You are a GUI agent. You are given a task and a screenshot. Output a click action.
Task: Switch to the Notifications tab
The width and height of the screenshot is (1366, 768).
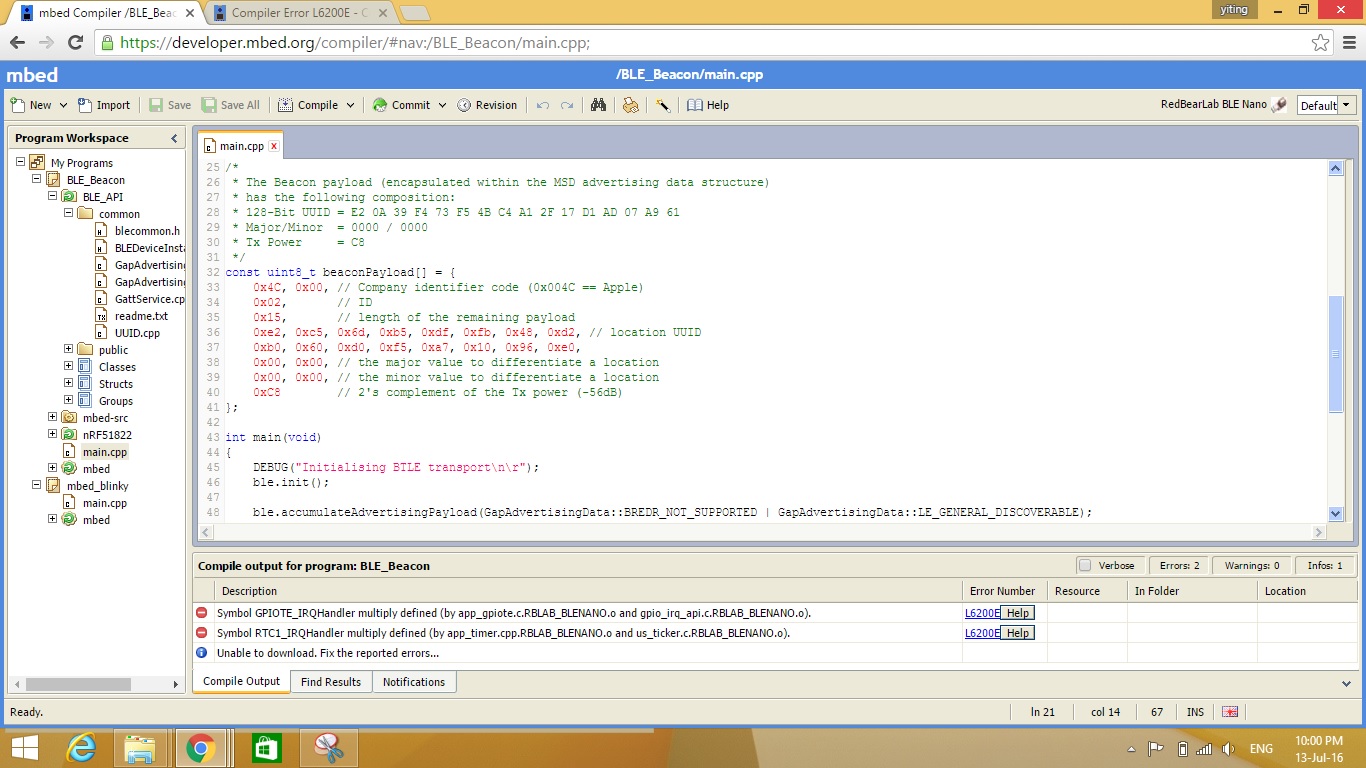coord(413,682)
